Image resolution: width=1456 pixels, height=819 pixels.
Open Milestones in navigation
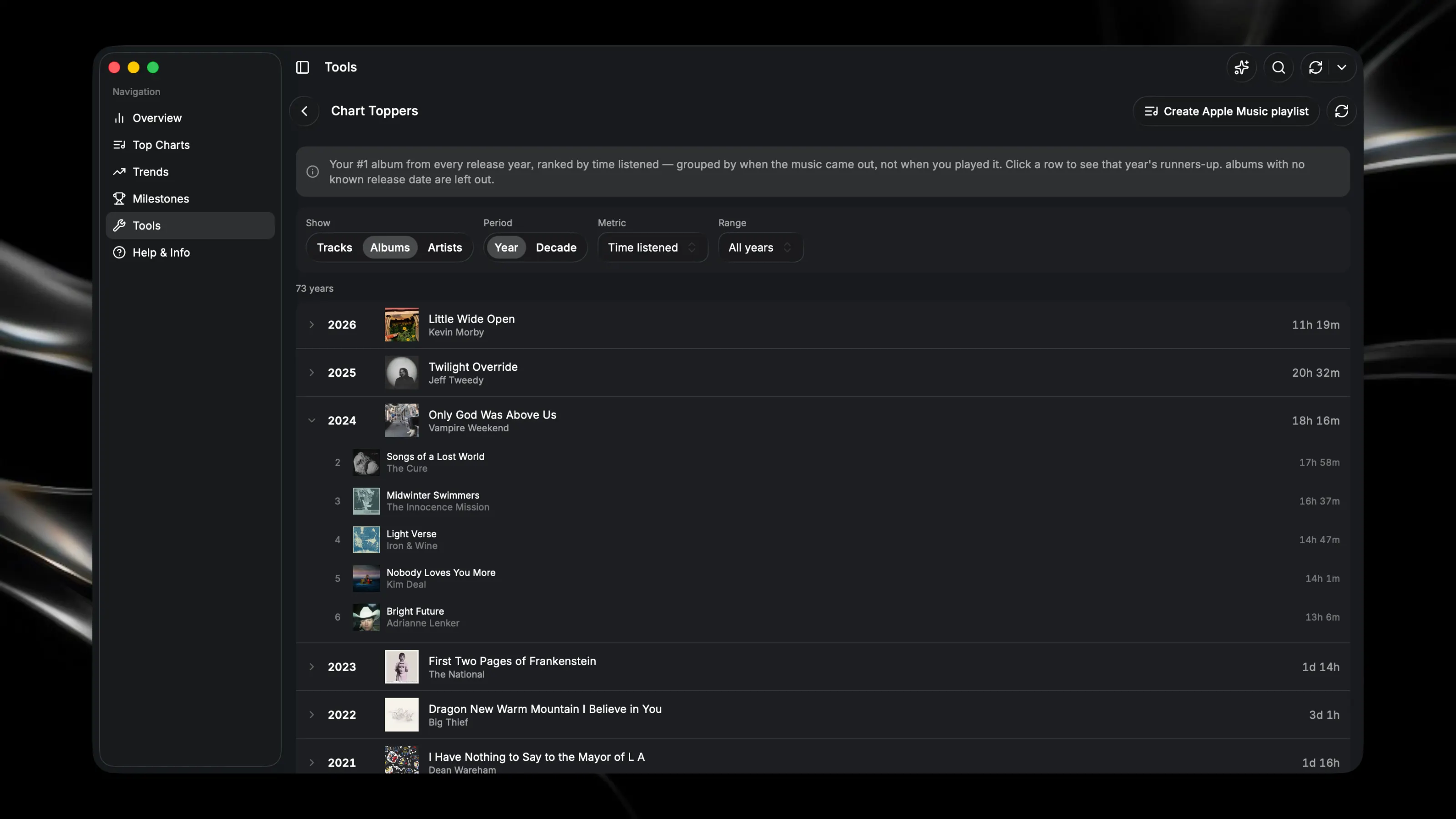(x=190, y=198)
